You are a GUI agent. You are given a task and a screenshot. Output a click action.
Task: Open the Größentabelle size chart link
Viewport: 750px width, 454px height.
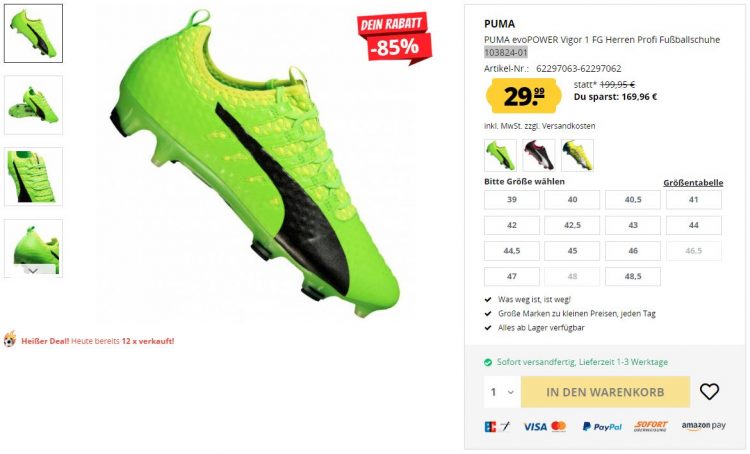click(693, 183)
